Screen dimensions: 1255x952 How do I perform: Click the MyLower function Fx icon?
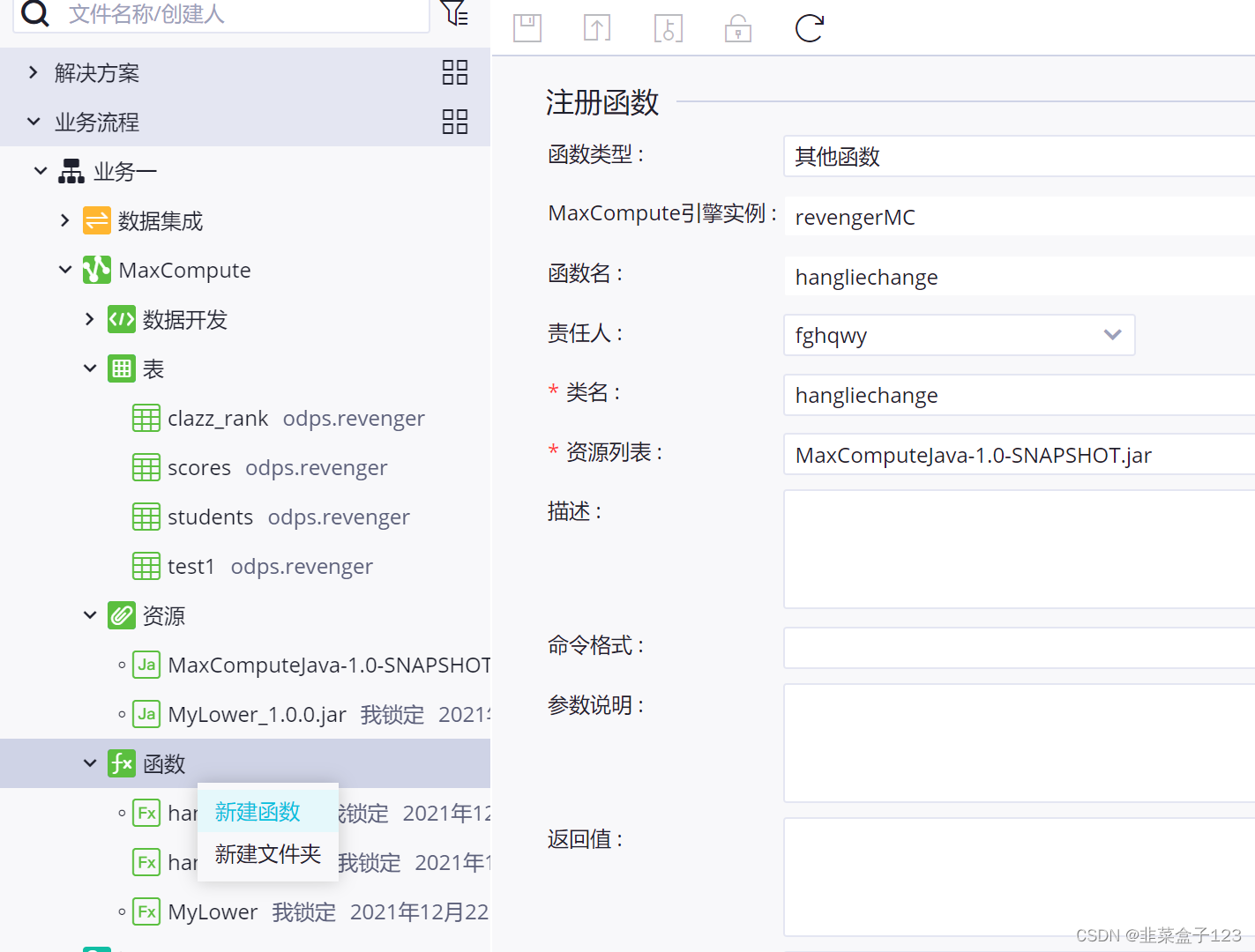(x=146, y=911)
